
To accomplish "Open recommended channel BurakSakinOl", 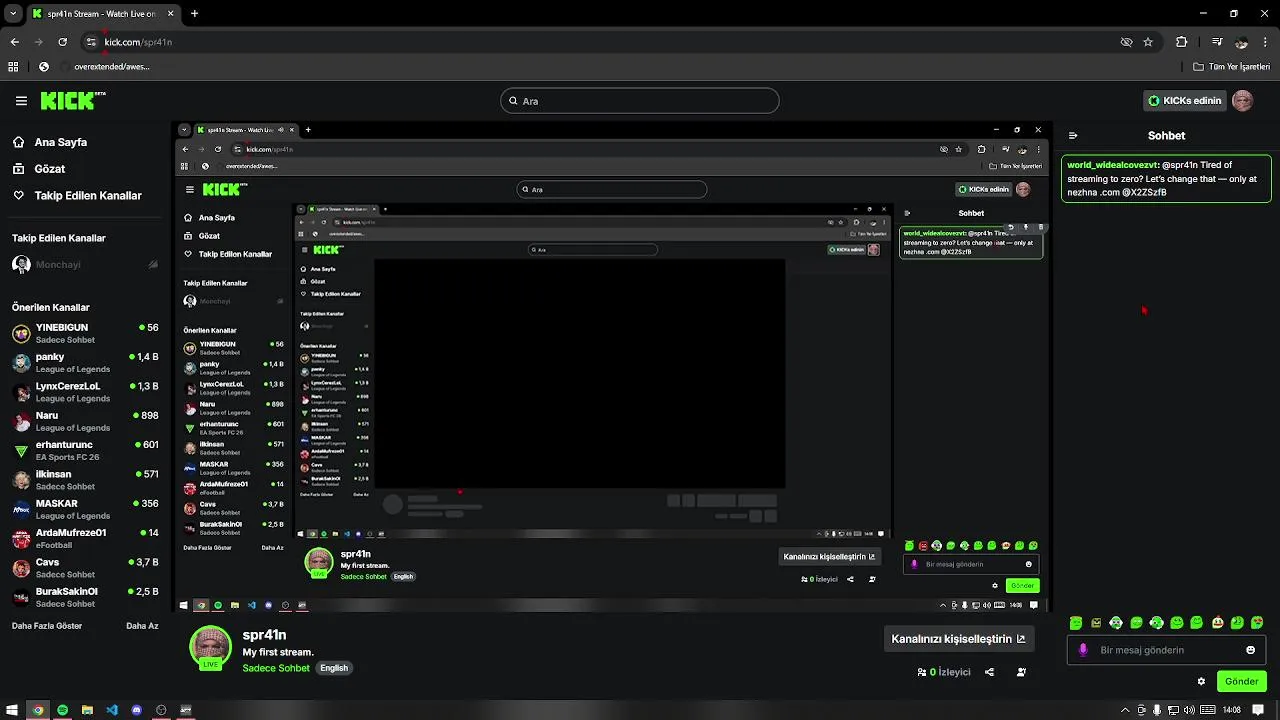I will point(85,597).
